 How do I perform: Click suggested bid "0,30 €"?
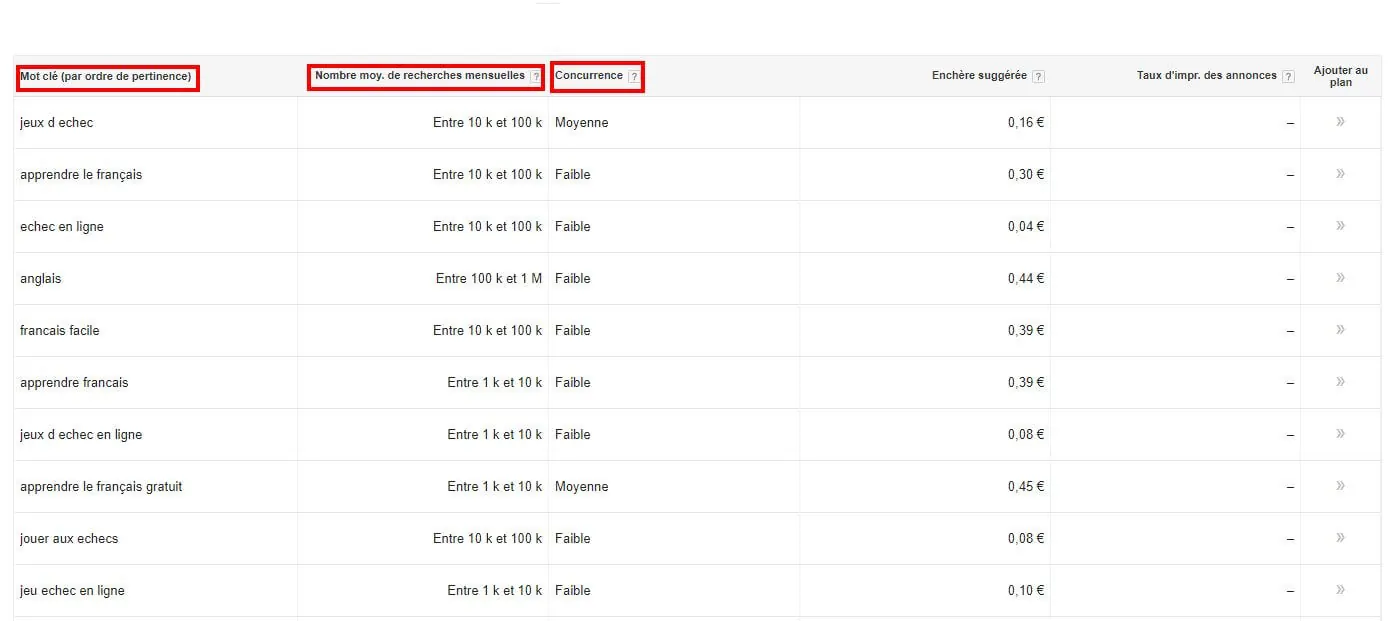coord(1026,174)
